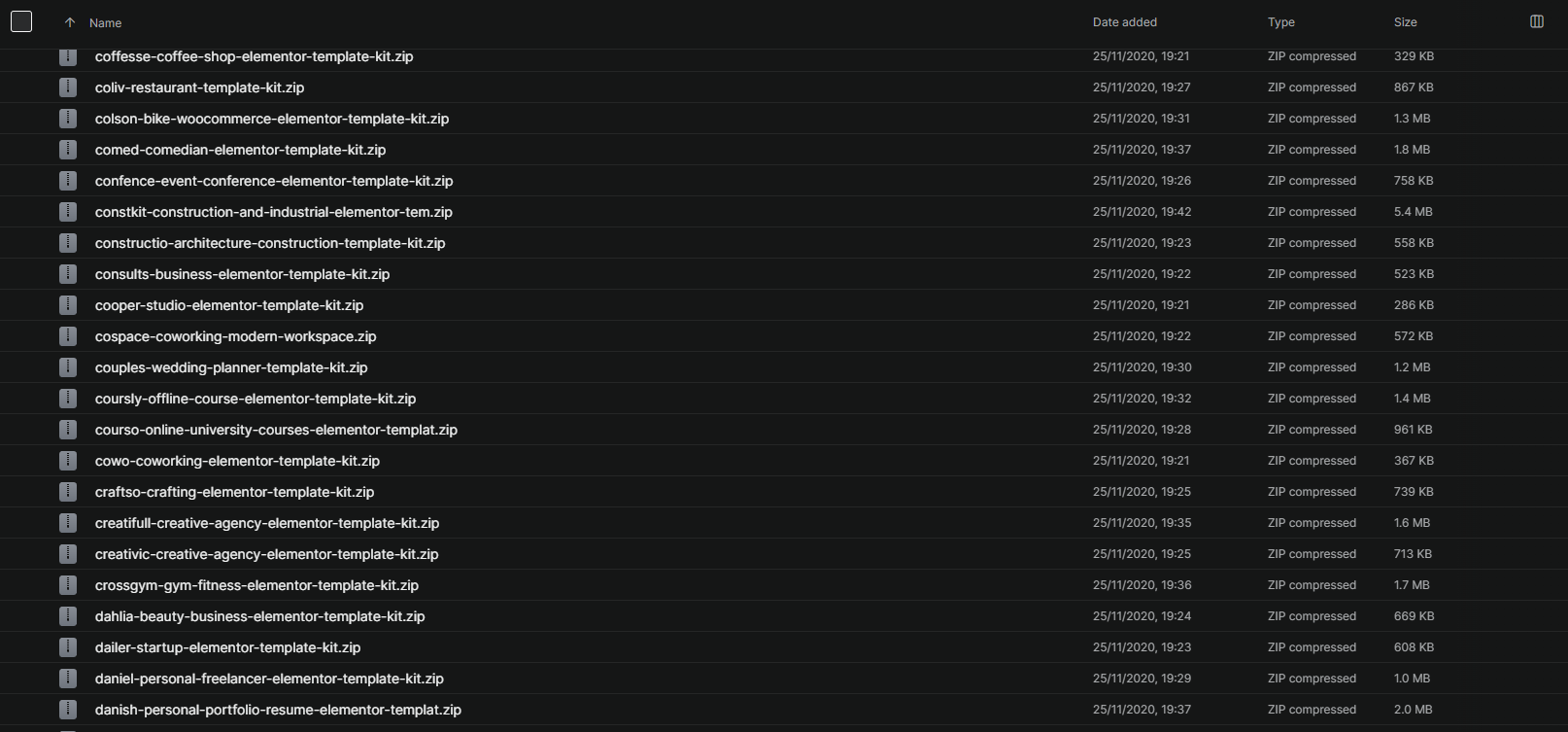Viewport: 1568px width, 732px height.
Task: Open colson-bike-woocommerce-elementor-template-kit.zip
Action: click(272, 119)
